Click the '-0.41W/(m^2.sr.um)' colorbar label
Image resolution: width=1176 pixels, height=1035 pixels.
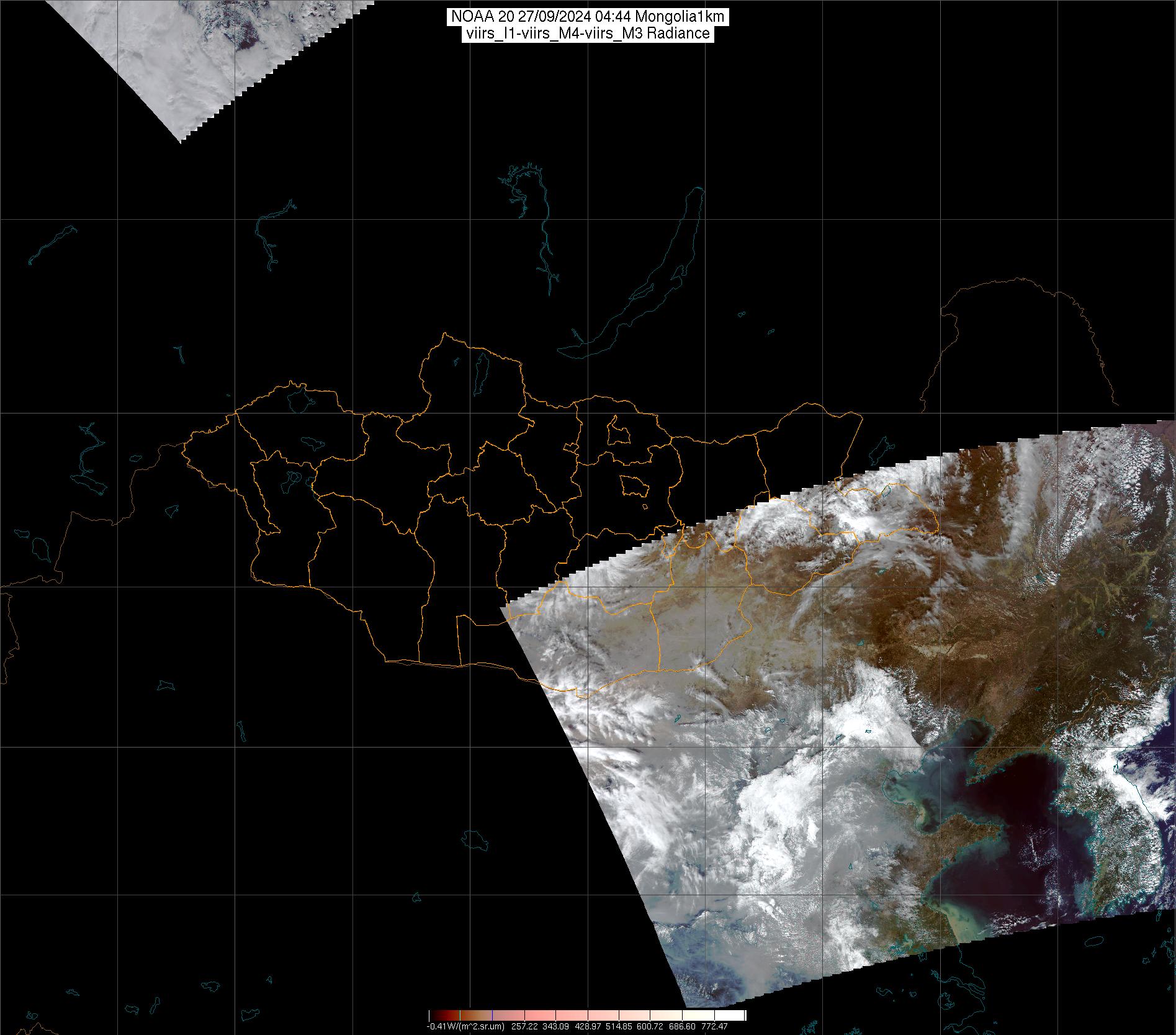click(x=465, y=1027)
